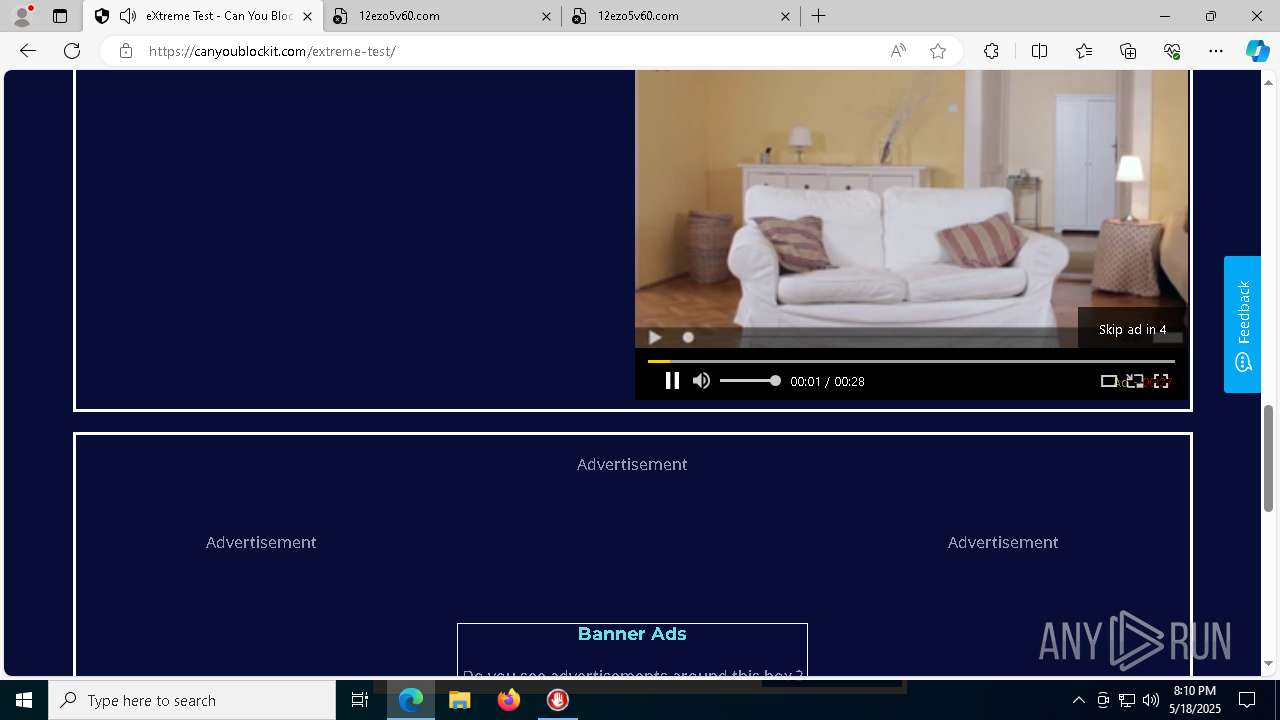Click the Banner Ads heading
This screenshot has height=720, width=1280.
click(632, 634)
